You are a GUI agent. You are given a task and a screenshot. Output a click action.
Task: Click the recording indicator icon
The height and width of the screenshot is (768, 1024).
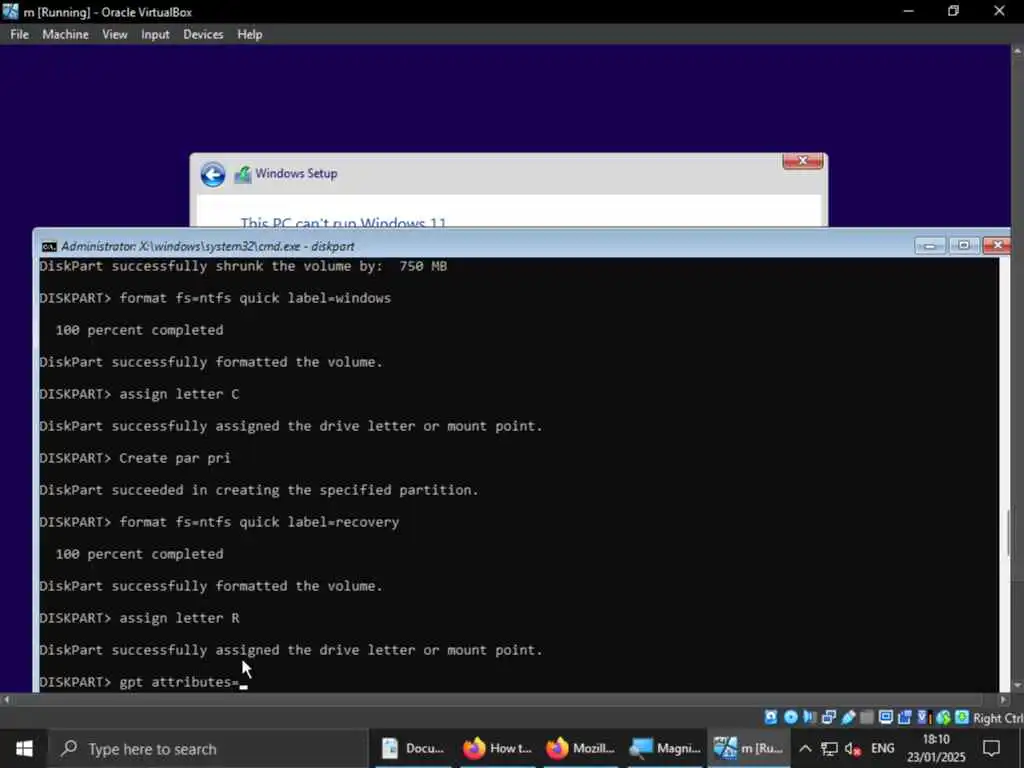(x=904, y=717)
